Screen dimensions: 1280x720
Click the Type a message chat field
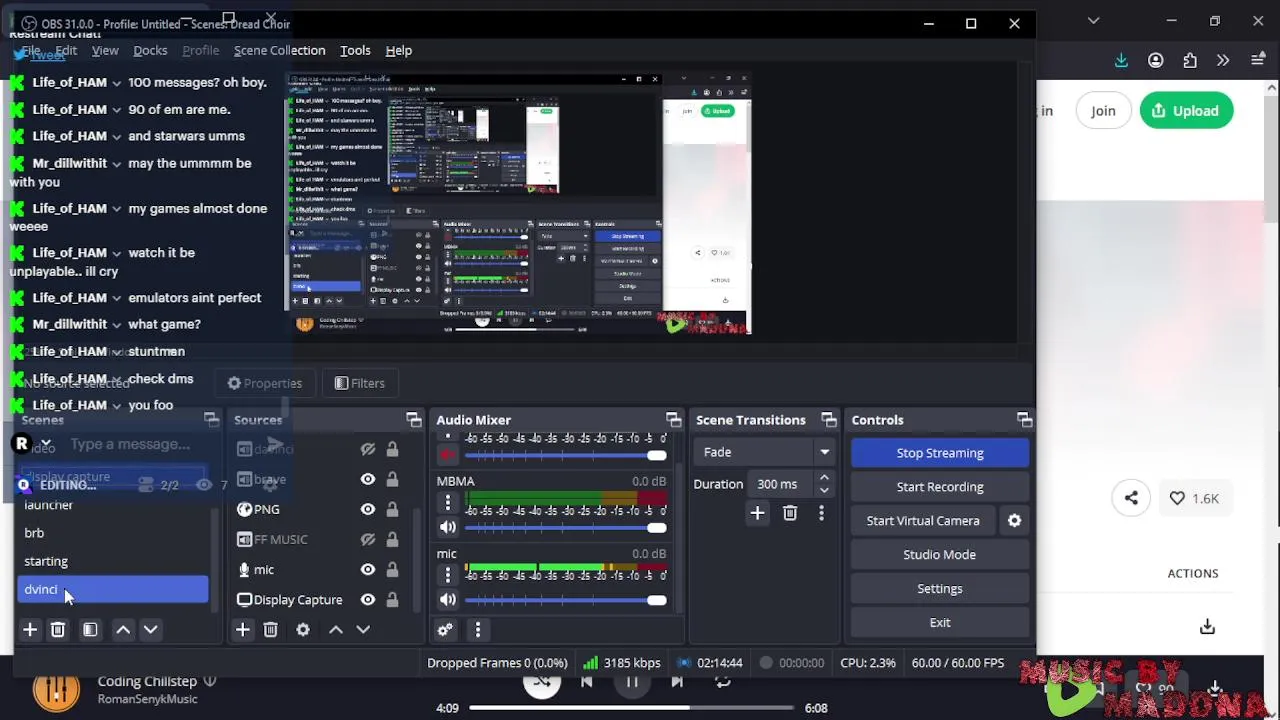[130, 444]
